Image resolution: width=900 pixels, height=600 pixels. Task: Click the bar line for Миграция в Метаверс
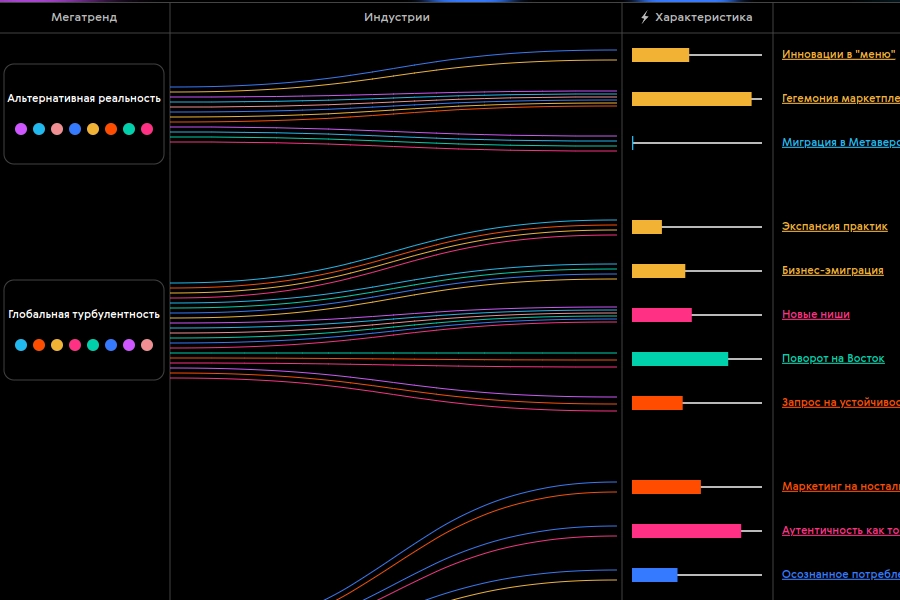point(697,142)
